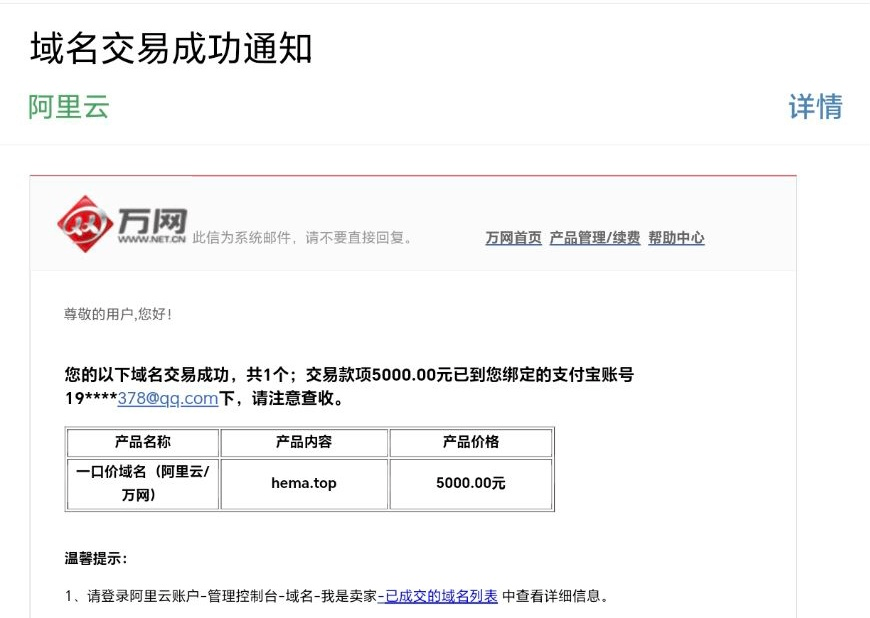The image size is (870, 618).
Task: Select the text 您的以下域名交易成功
Action: (x=147, y=375)
